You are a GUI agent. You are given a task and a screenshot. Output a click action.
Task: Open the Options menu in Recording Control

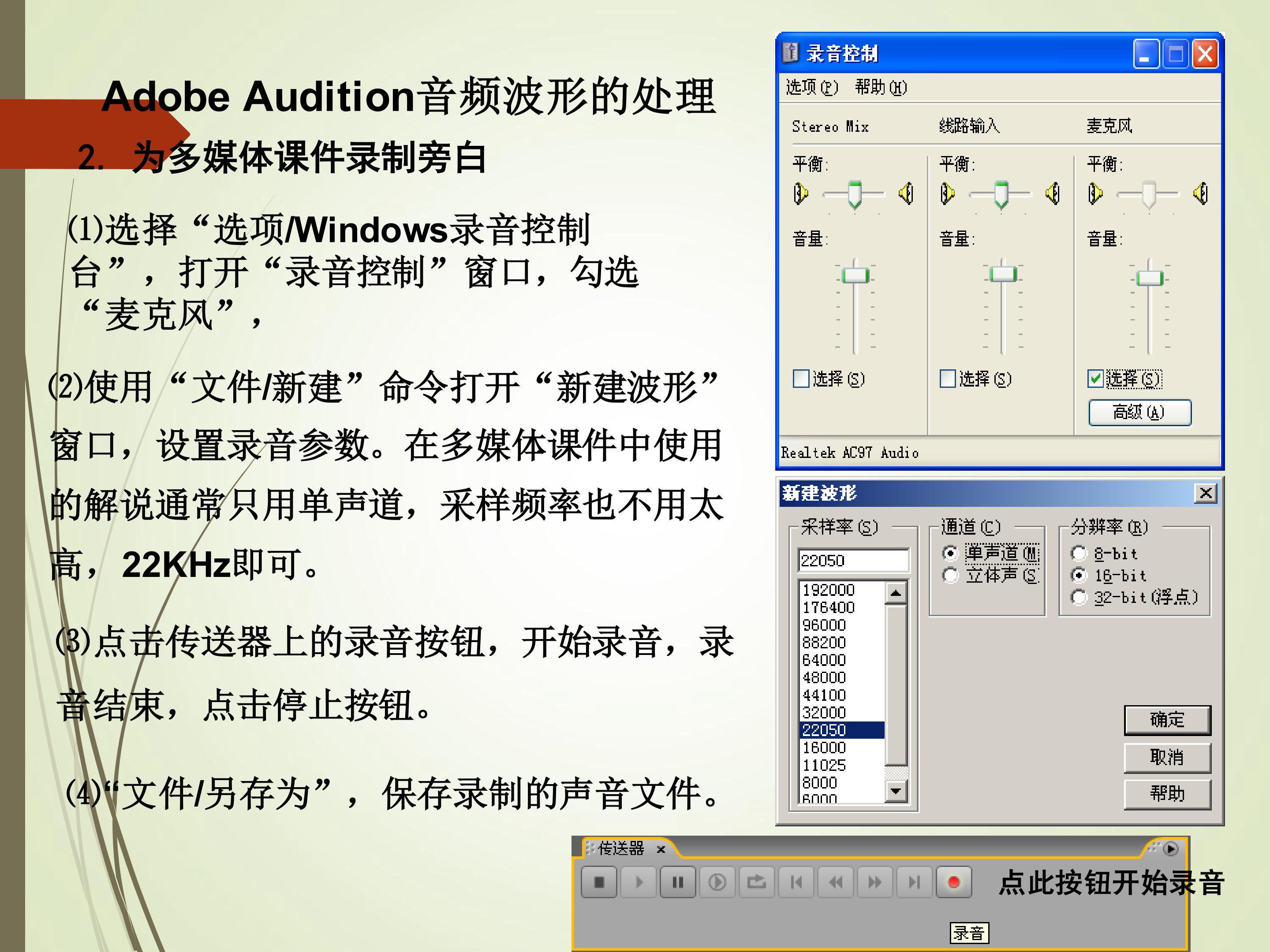[812, 87]
